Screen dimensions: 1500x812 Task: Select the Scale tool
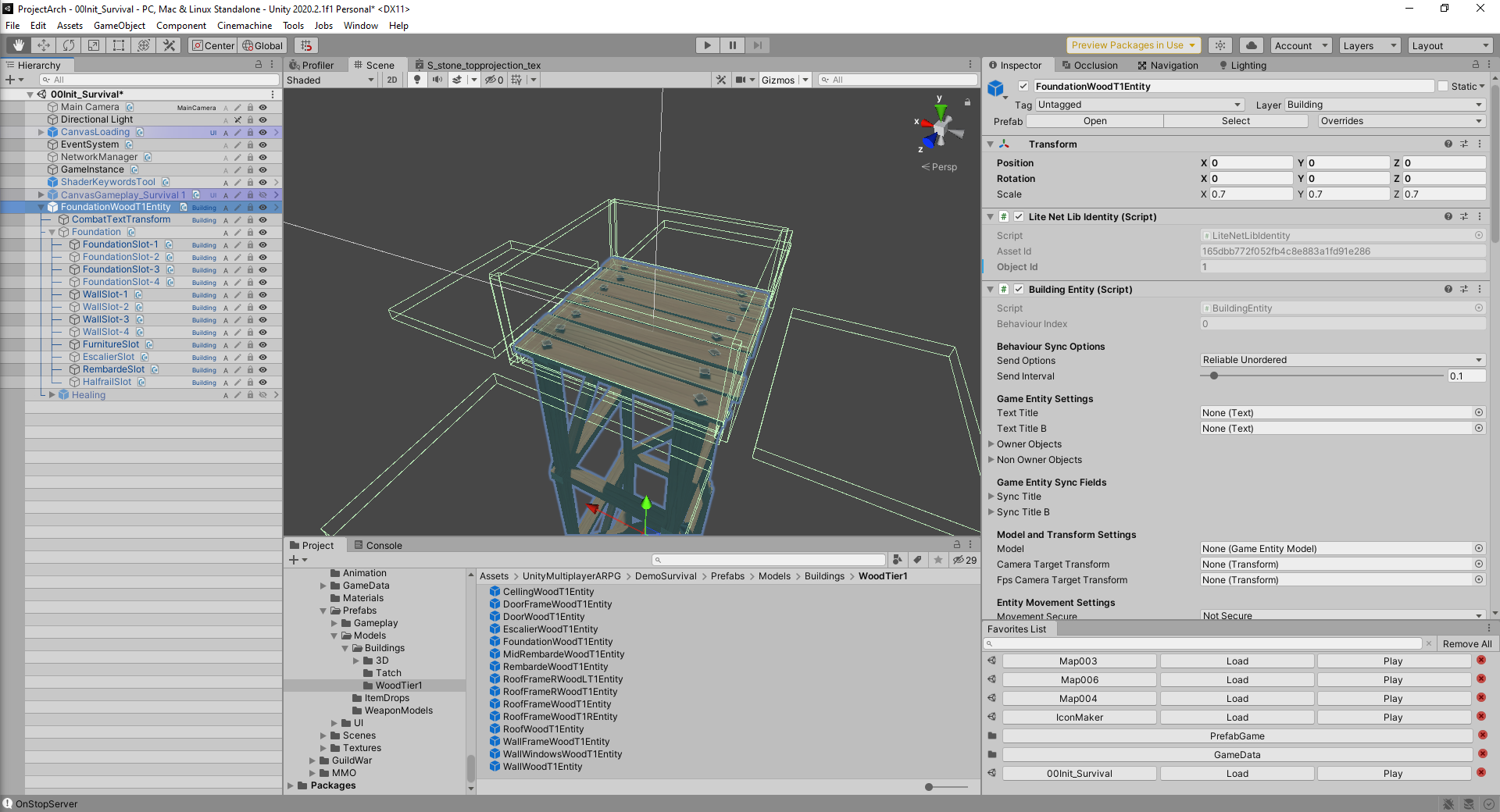click(94, 45)
